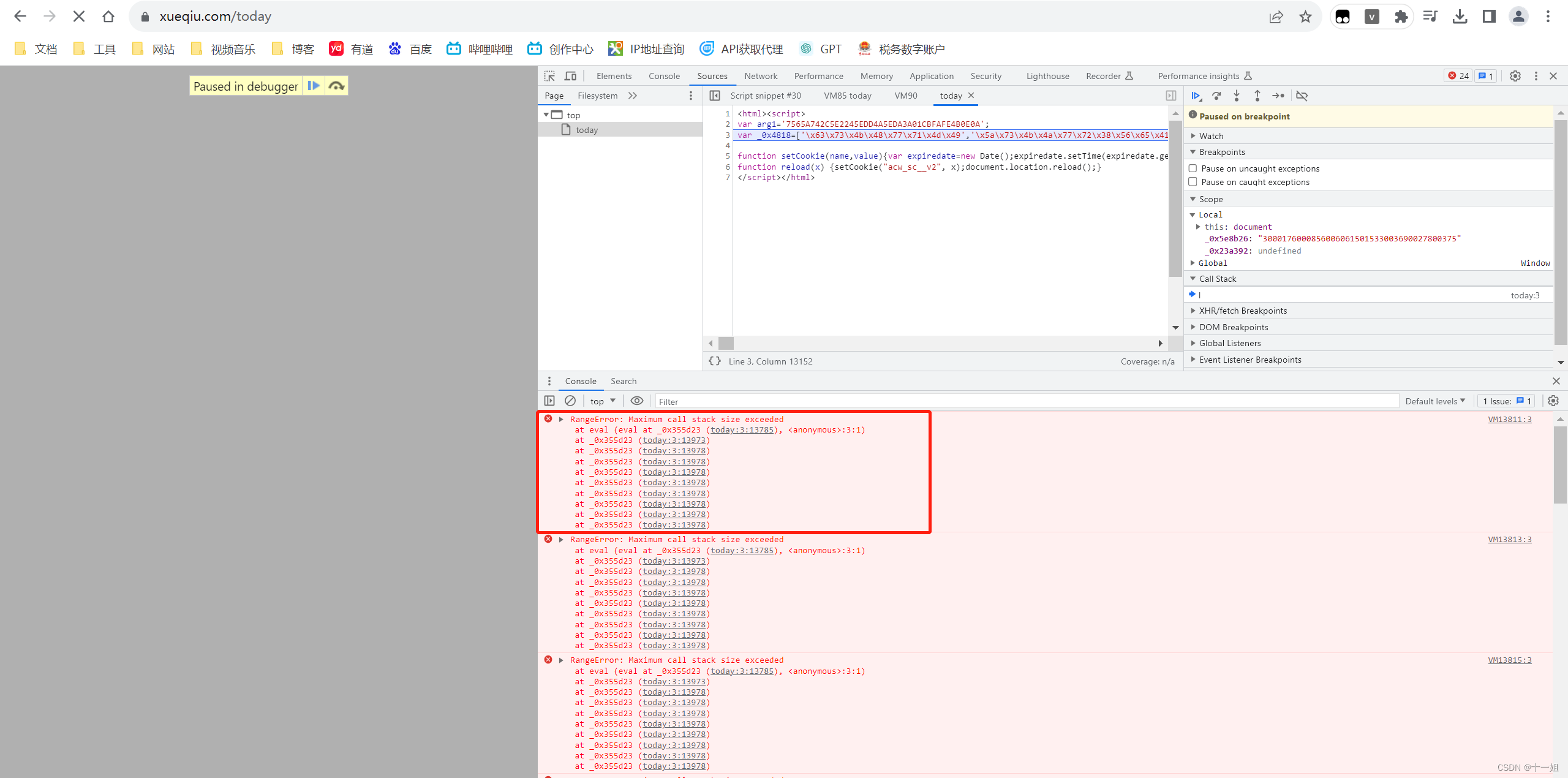Click the inspect element picker icon
Viewport: 1568px width, 778px height.
(549, 76)
